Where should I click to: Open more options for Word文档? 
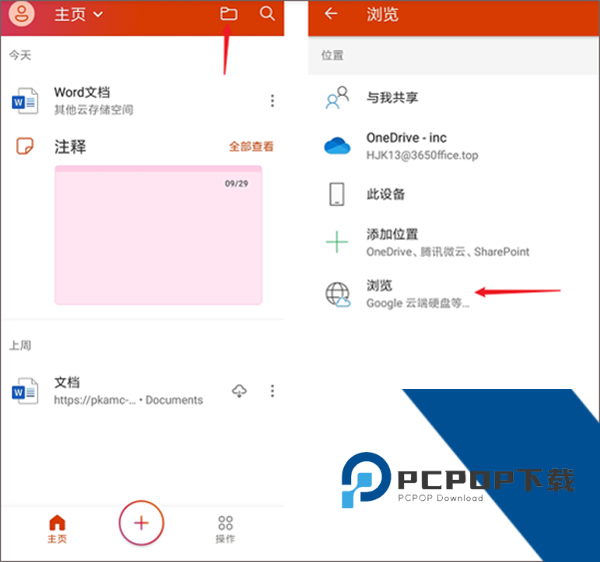tap(272, 101)
